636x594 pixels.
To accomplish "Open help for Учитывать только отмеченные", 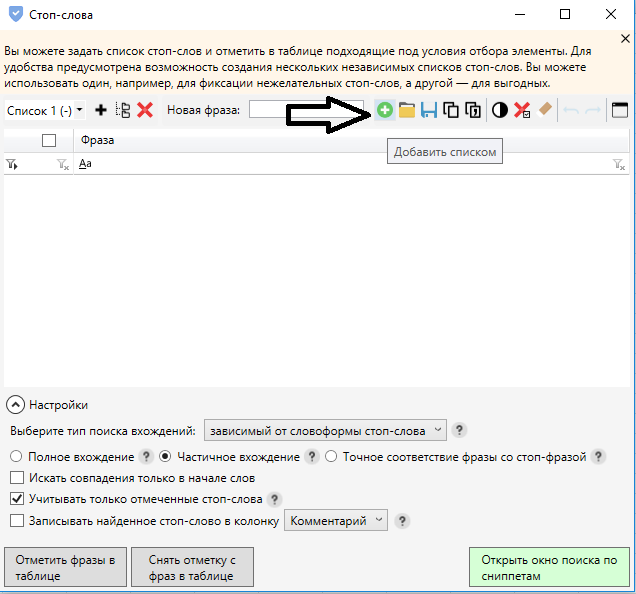I will (x=275, y=499).
